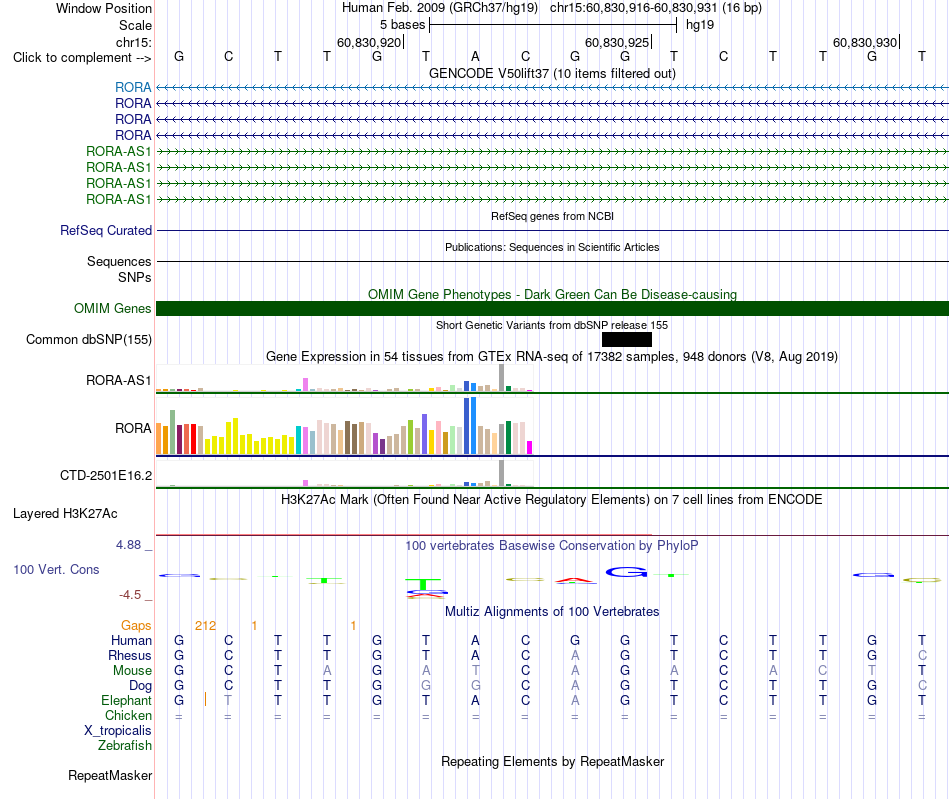
Task: Open the H3K27Ac Mark track title
Action: click(552, 500)
